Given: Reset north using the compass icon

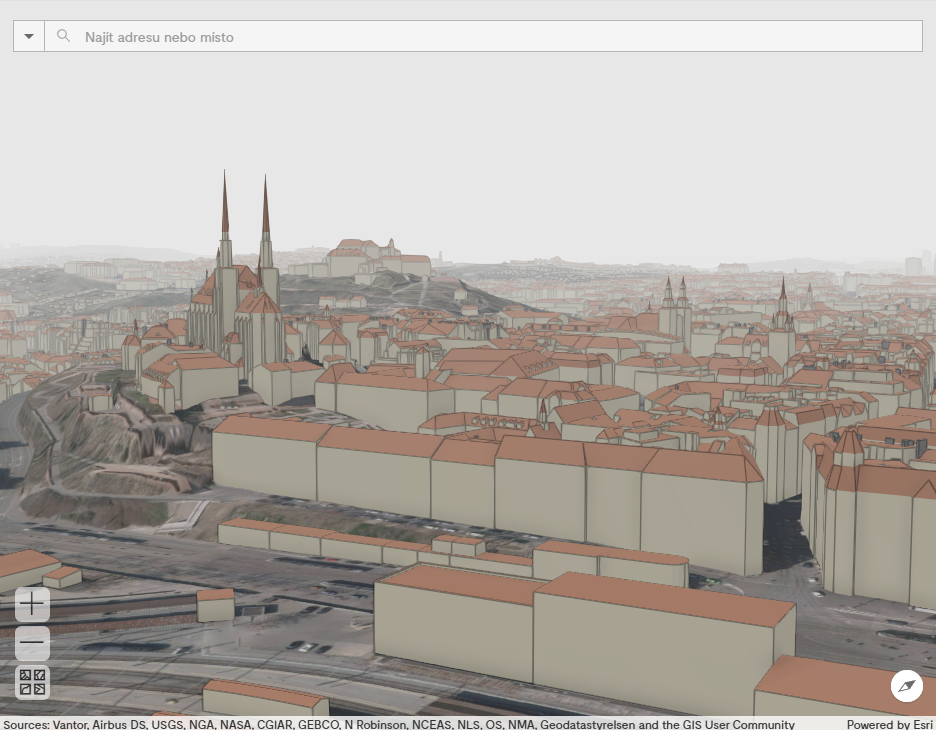Looking at the screenshot, I should click(x=906, y=686).
